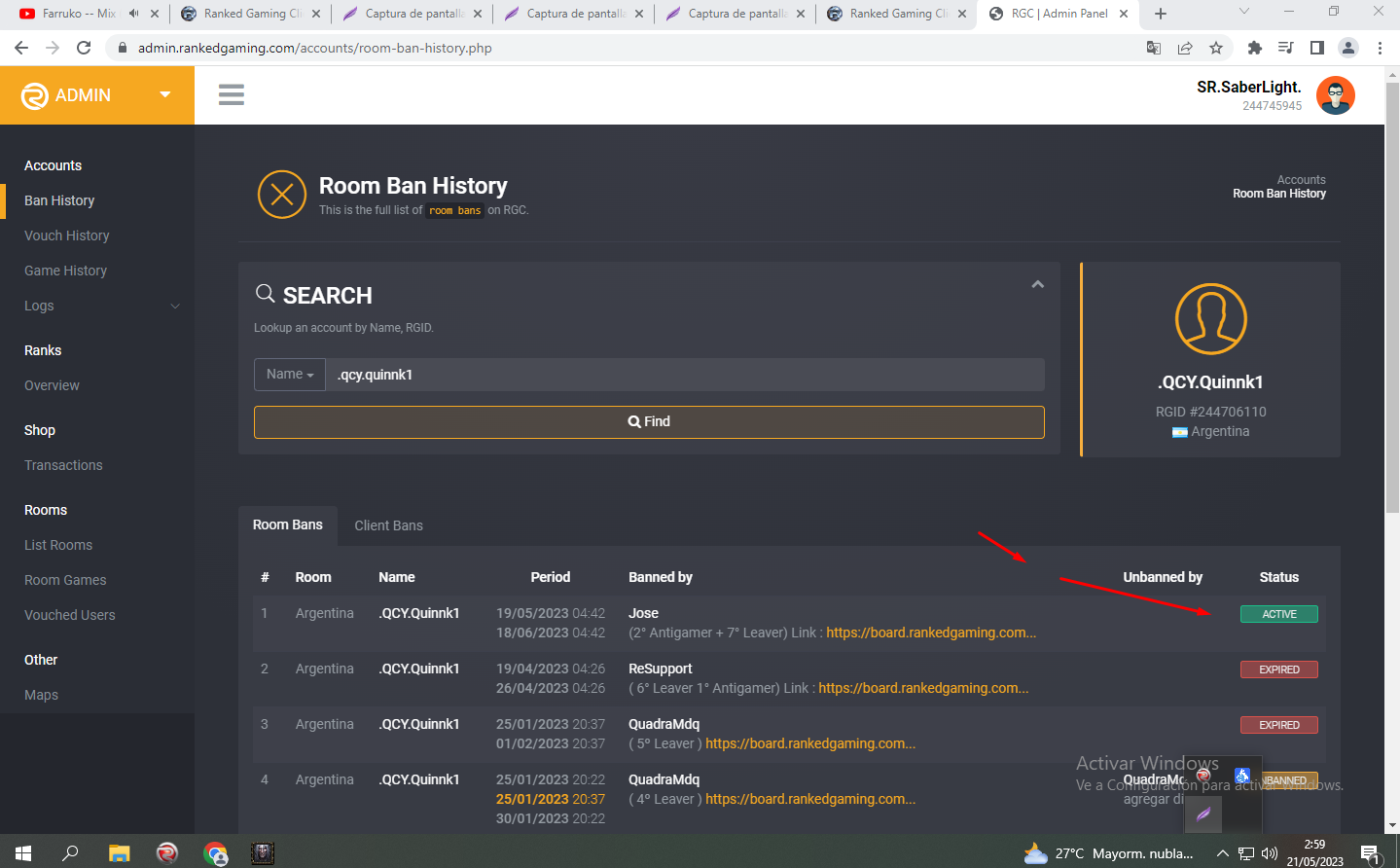Open Windows taskbar search icon
Screen dimensions: 1400x868
pyautogui.click(x=70, y=853)
